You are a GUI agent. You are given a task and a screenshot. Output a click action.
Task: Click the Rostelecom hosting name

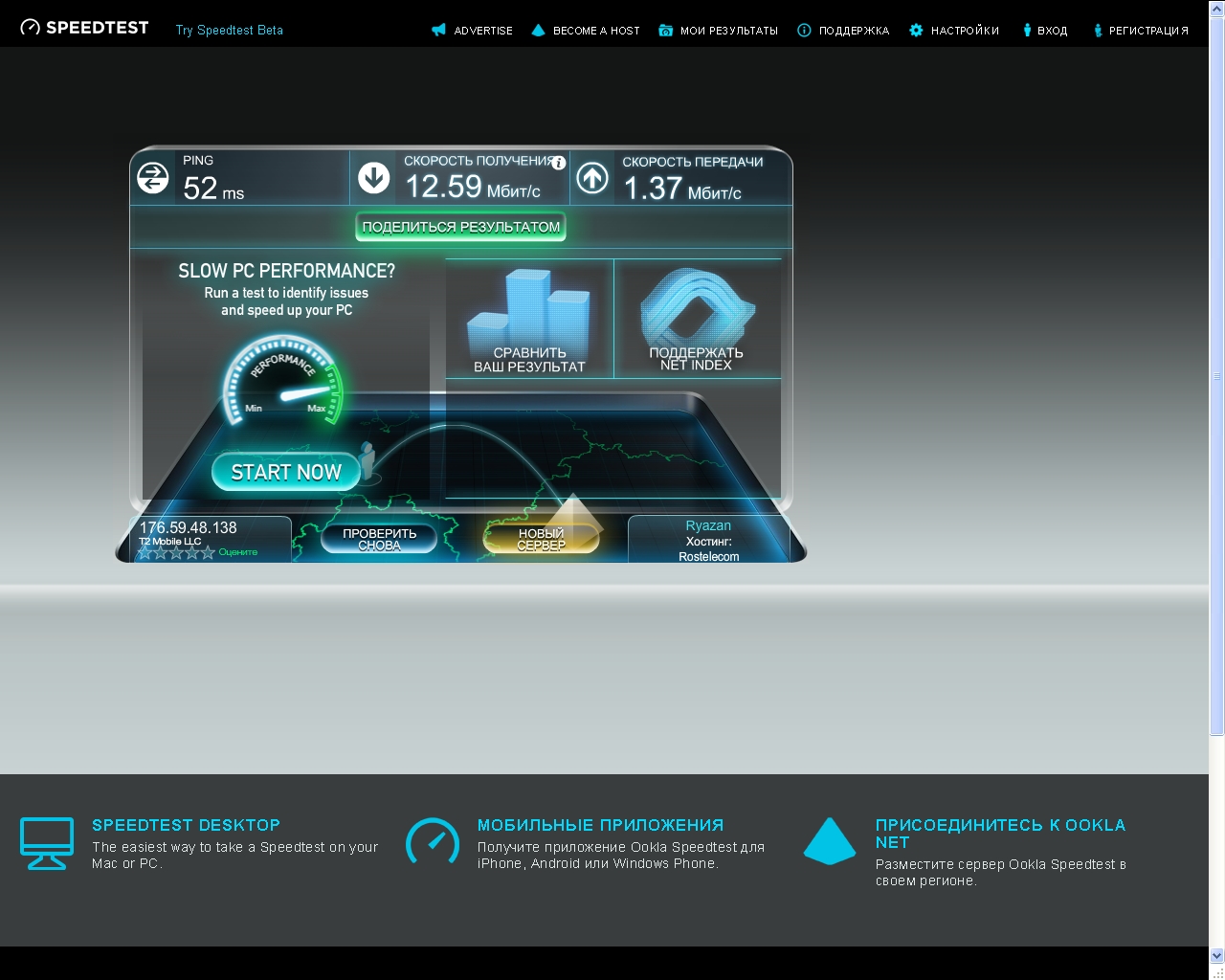[709, 557]
